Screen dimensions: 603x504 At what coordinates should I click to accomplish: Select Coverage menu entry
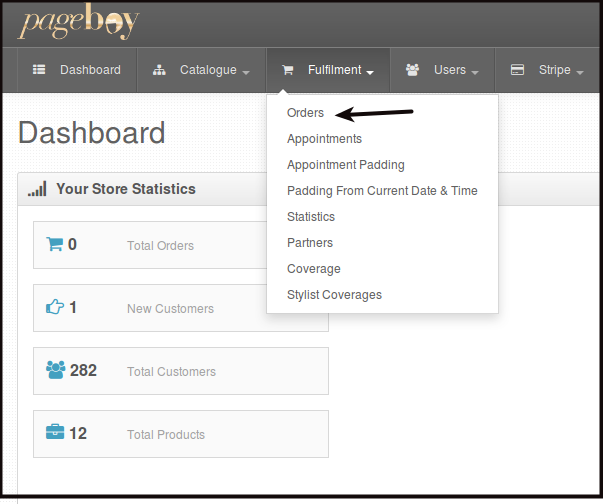coord(314,269)
